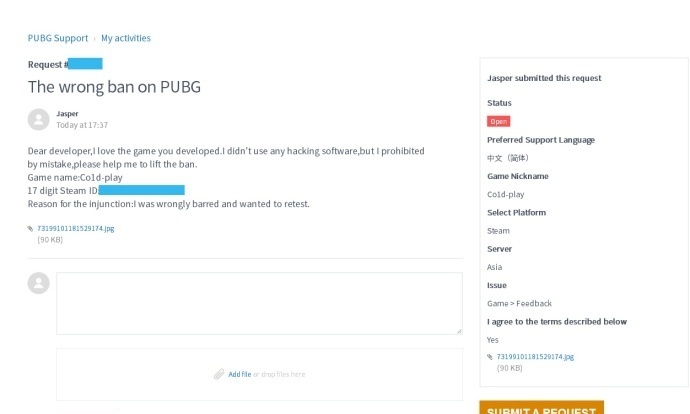
Task: Click the paperclip icon under the request message
Action: (31, 228)
